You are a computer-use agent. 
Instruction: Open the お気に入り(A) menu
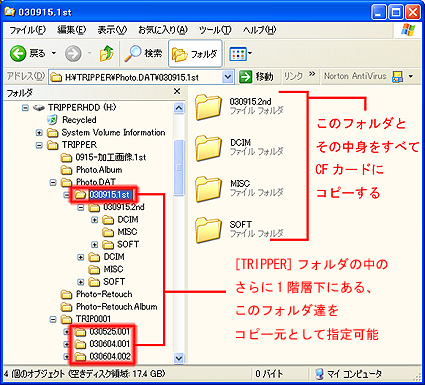point(163,30)
